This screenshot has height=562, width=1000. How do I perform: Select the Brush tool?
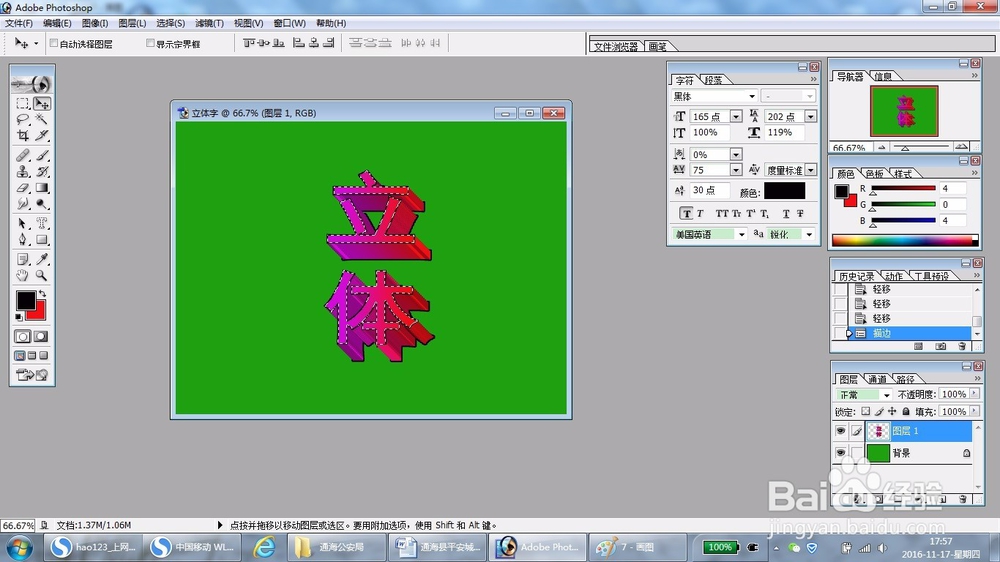click(x=42, y=155)
